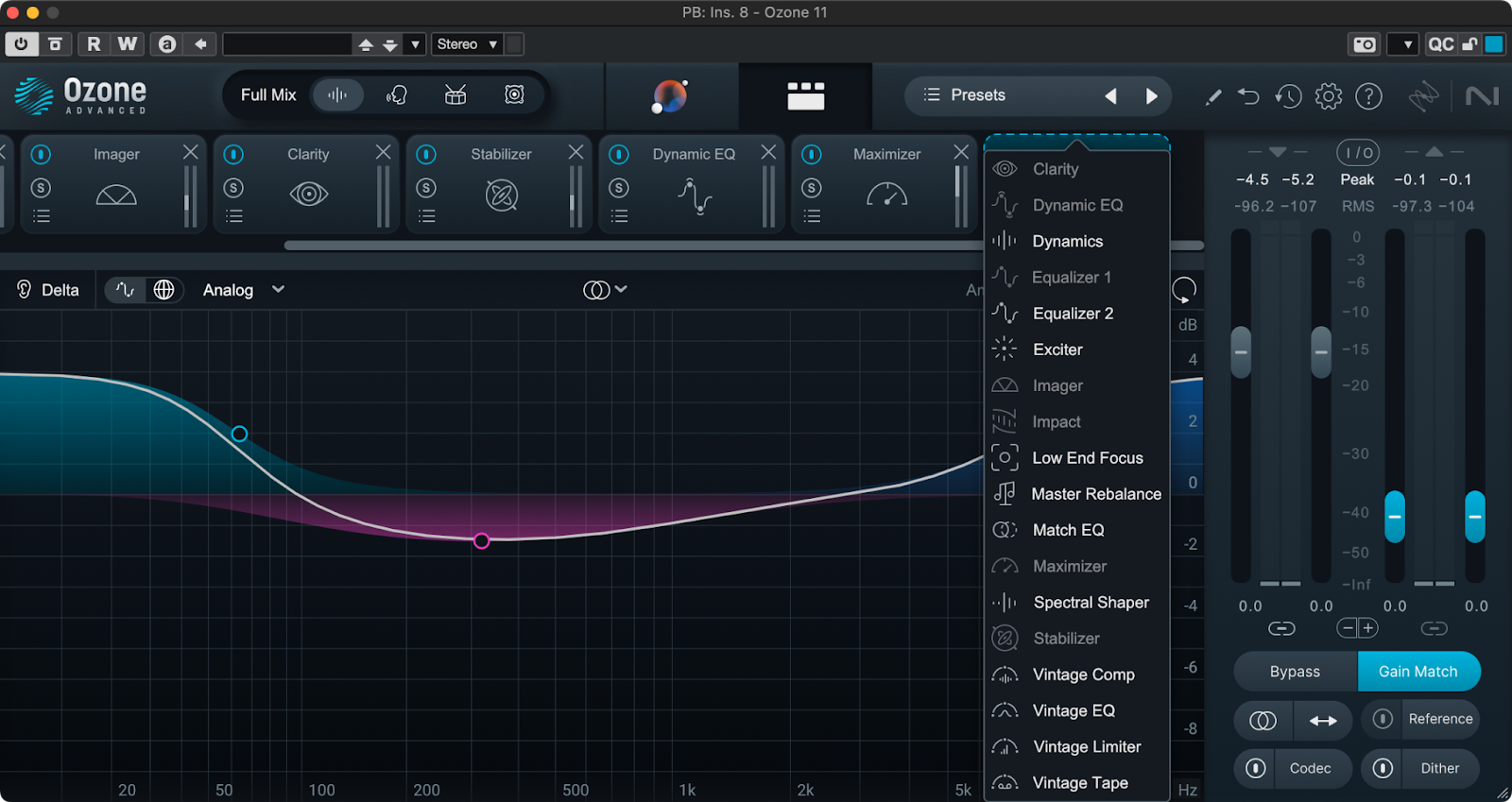1512x802 pixels.
Task: Open the Master Assistant orb icon
Action: coord(669,95)
